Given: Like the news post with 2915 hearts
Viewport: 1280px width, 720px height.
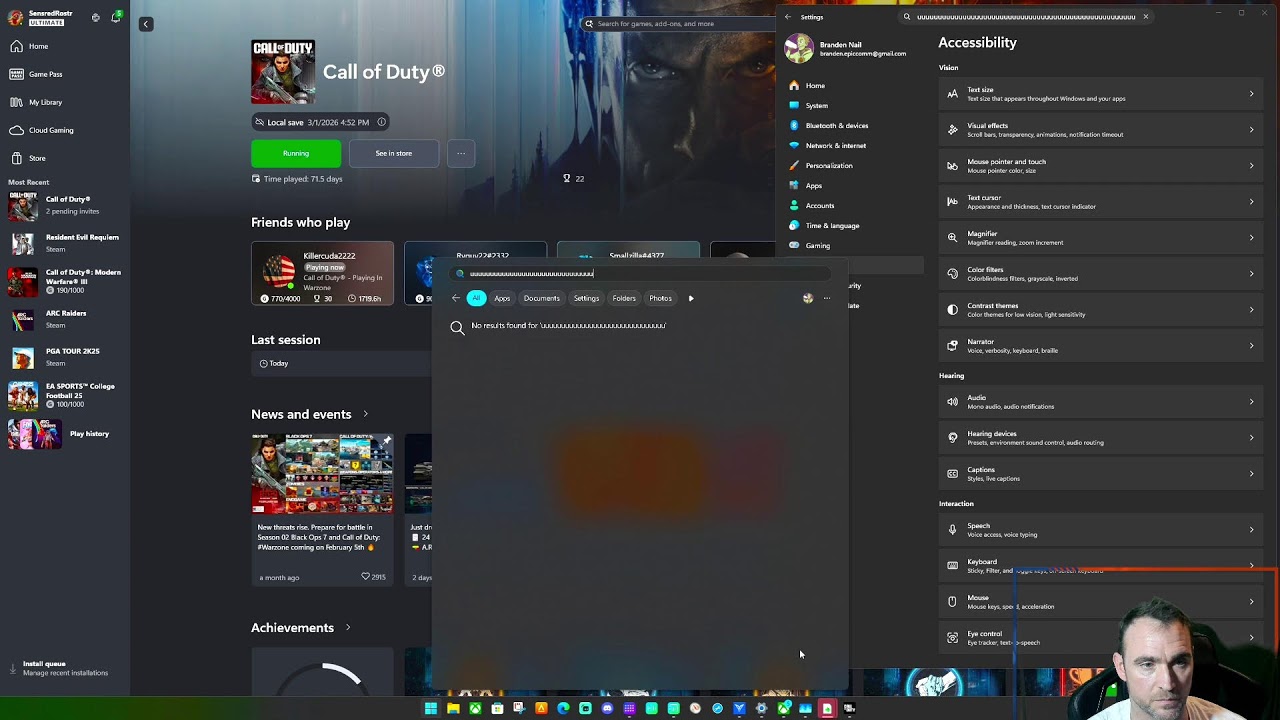Looking at the screenshot, I should 366,577.
